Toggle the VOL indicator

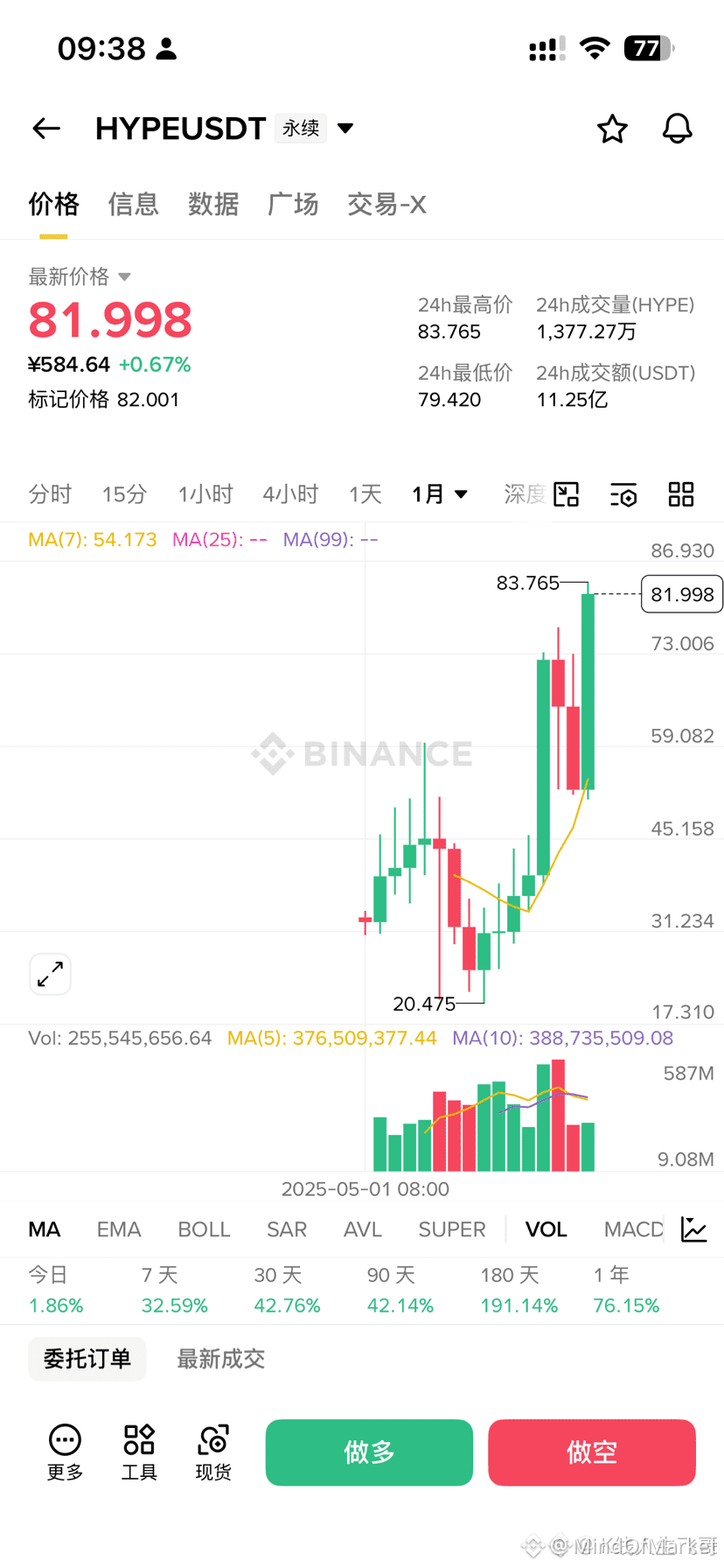coord(546,1229)
